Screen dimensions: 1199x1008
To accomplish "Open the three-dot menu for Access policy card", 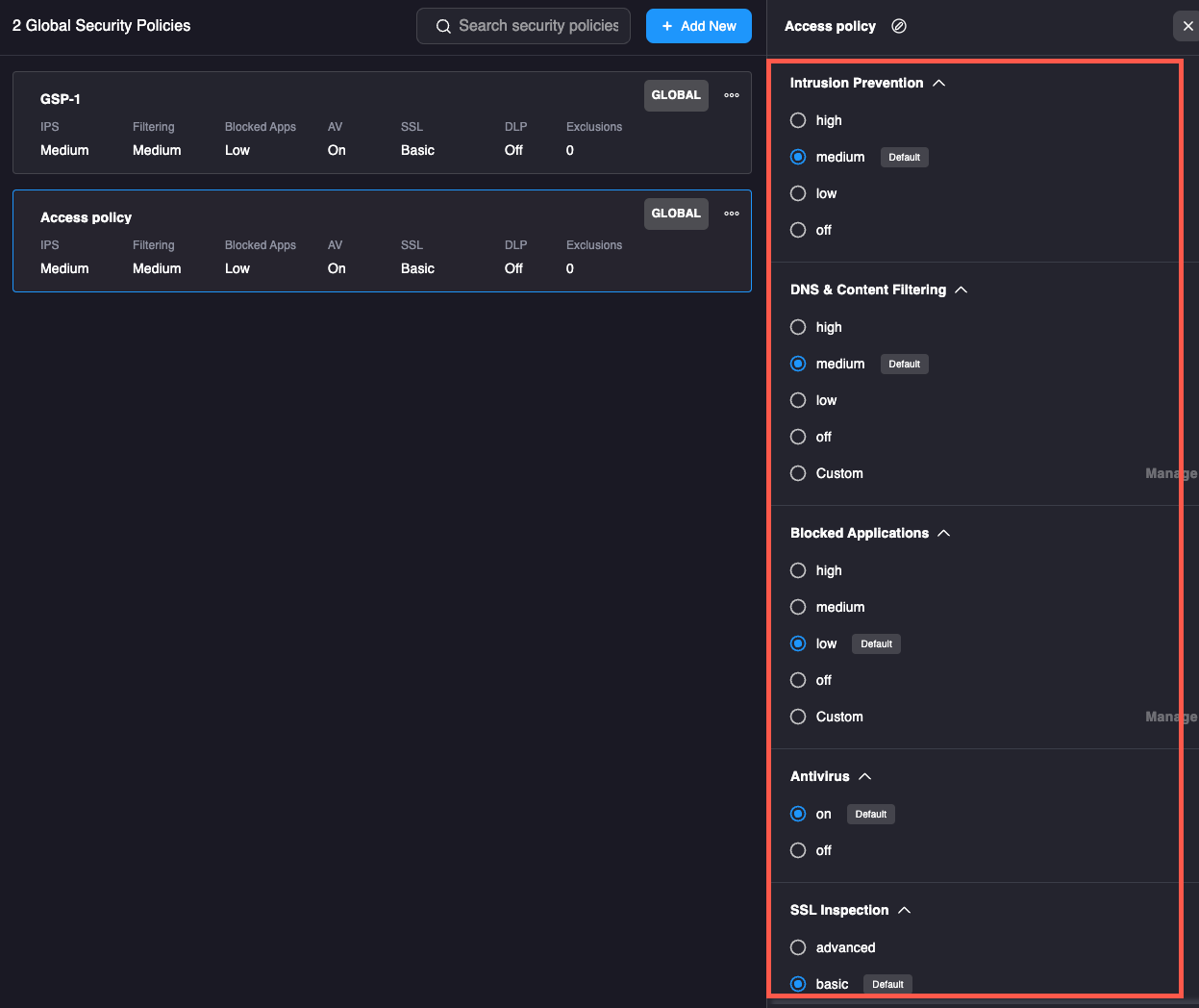I will point(732,214).
